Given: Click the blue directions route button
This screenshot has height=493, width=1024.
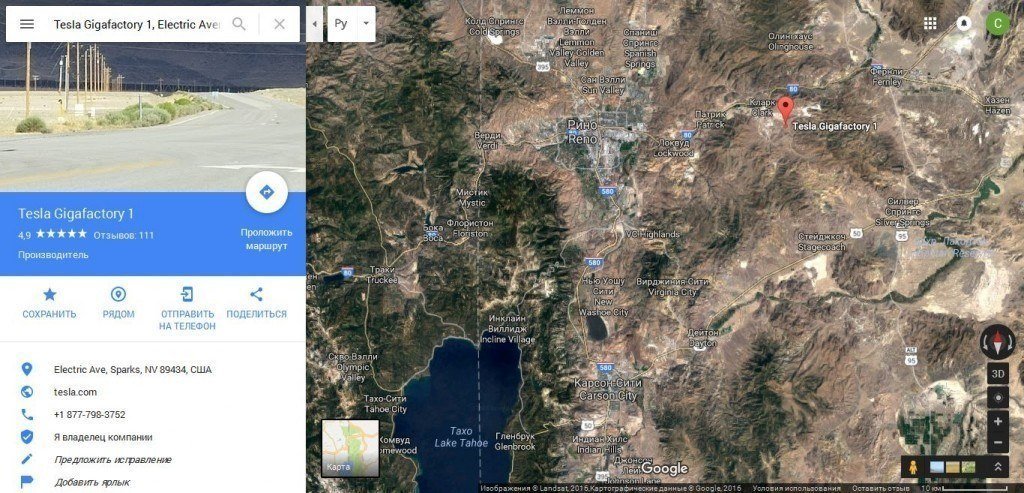Looking at the screenshot, I should 266,192.
